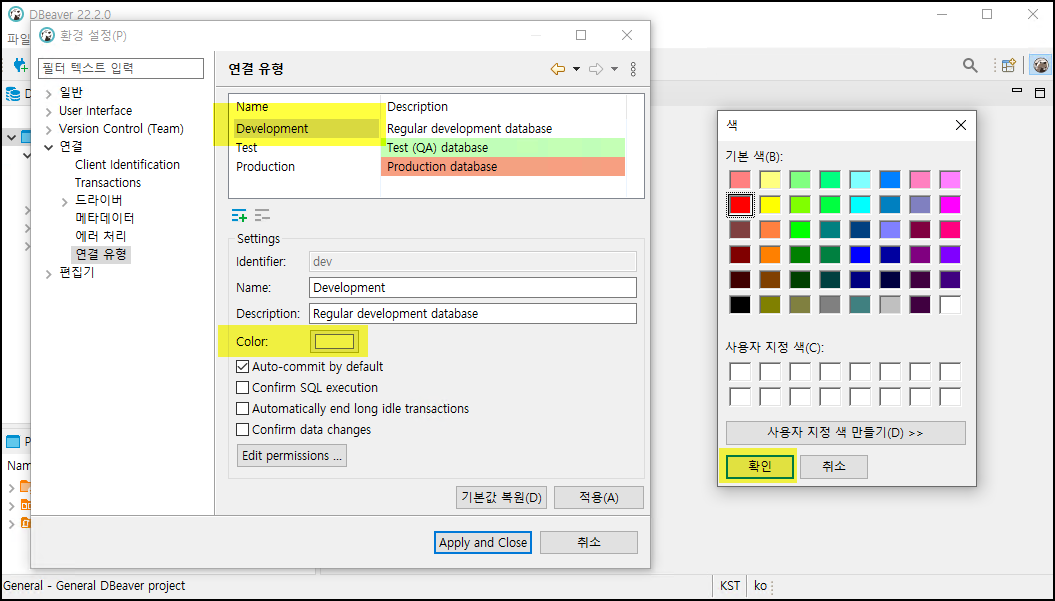Screen dimensions: 1055x601
Task: Maximize the right-side panel in DBeaver window
Action: pyautogui.click(x=1040, y=92)
